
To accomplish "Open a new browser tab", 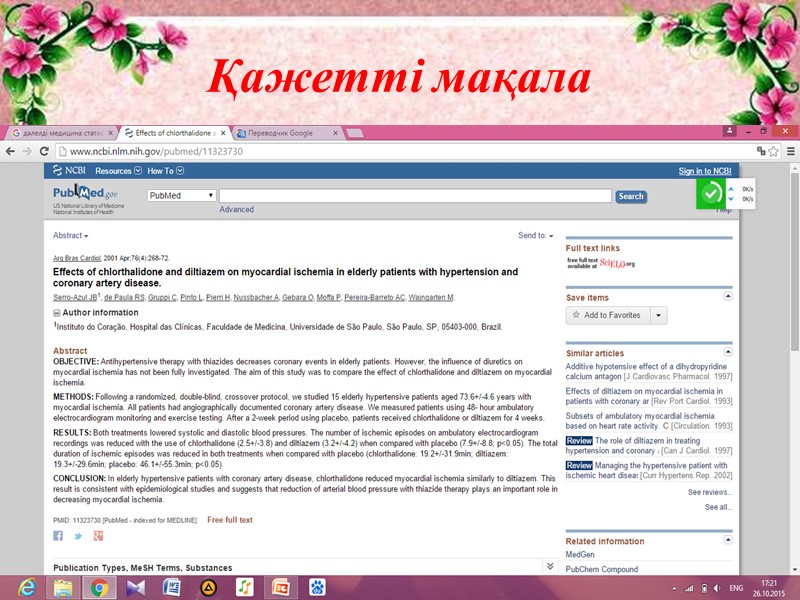I will (355, 133).
